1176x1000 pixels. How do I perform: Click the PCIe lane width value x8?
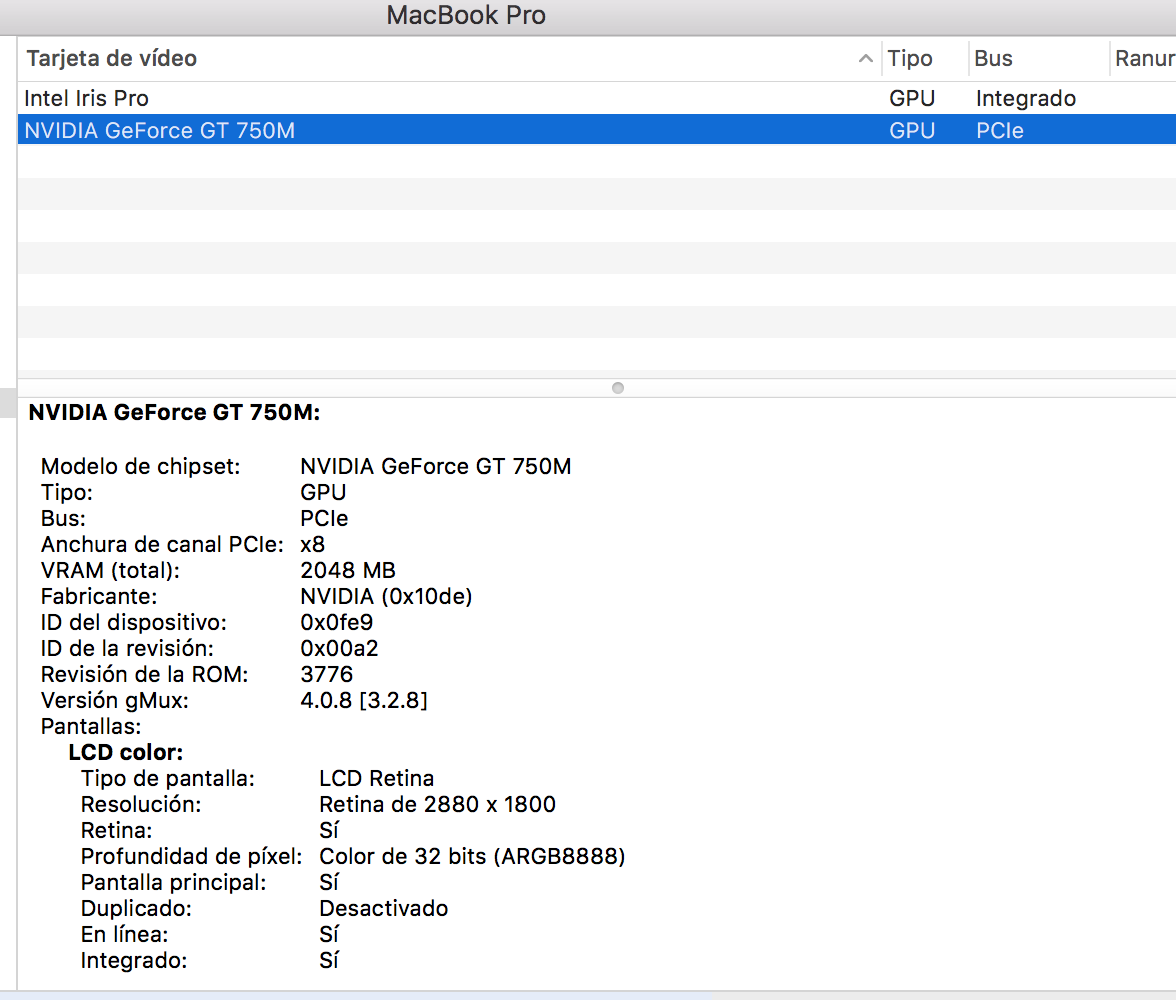click(x=313, y=545)
